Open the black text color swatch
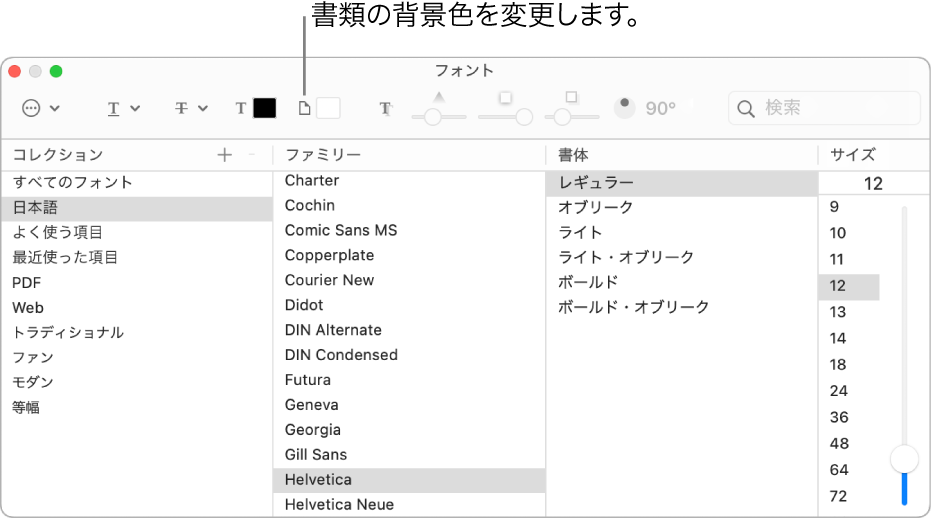The width and height of the screenshot is (931, 519). click(x=265, y=108)
